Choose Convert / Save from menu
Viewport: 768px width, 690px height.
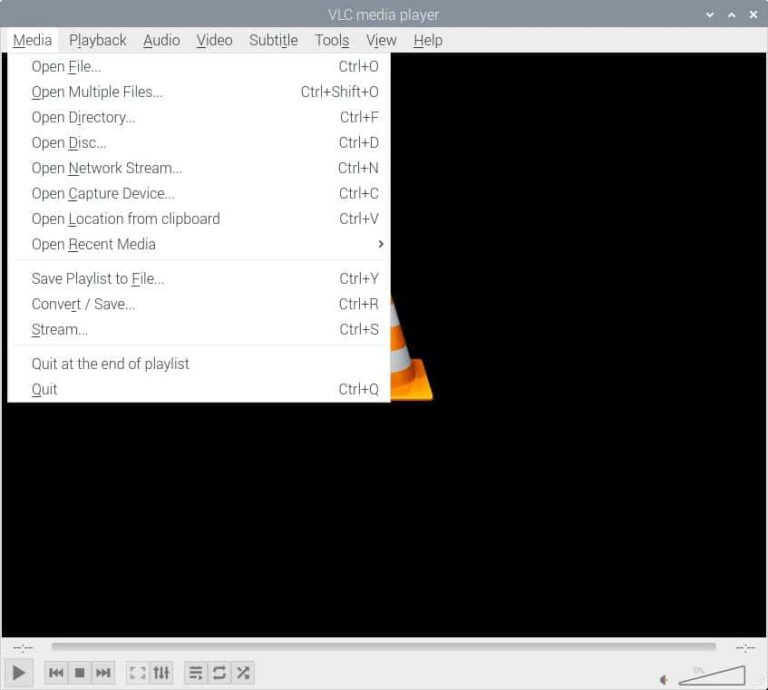click(83, 304)
